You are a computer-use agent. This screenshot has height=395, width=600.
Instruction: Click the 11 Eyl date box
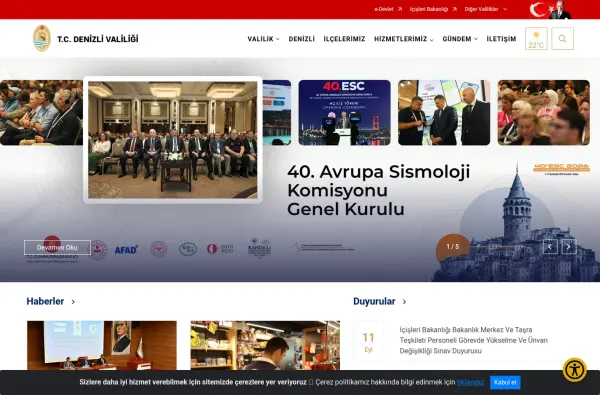tap(368, 341)
